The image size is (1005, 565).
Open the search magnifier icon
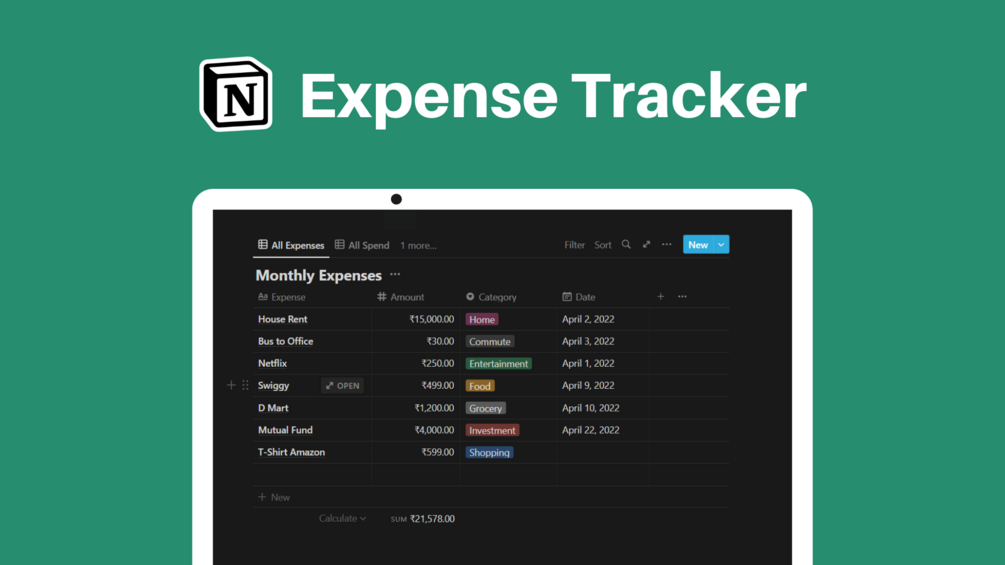tap(626, 244)
